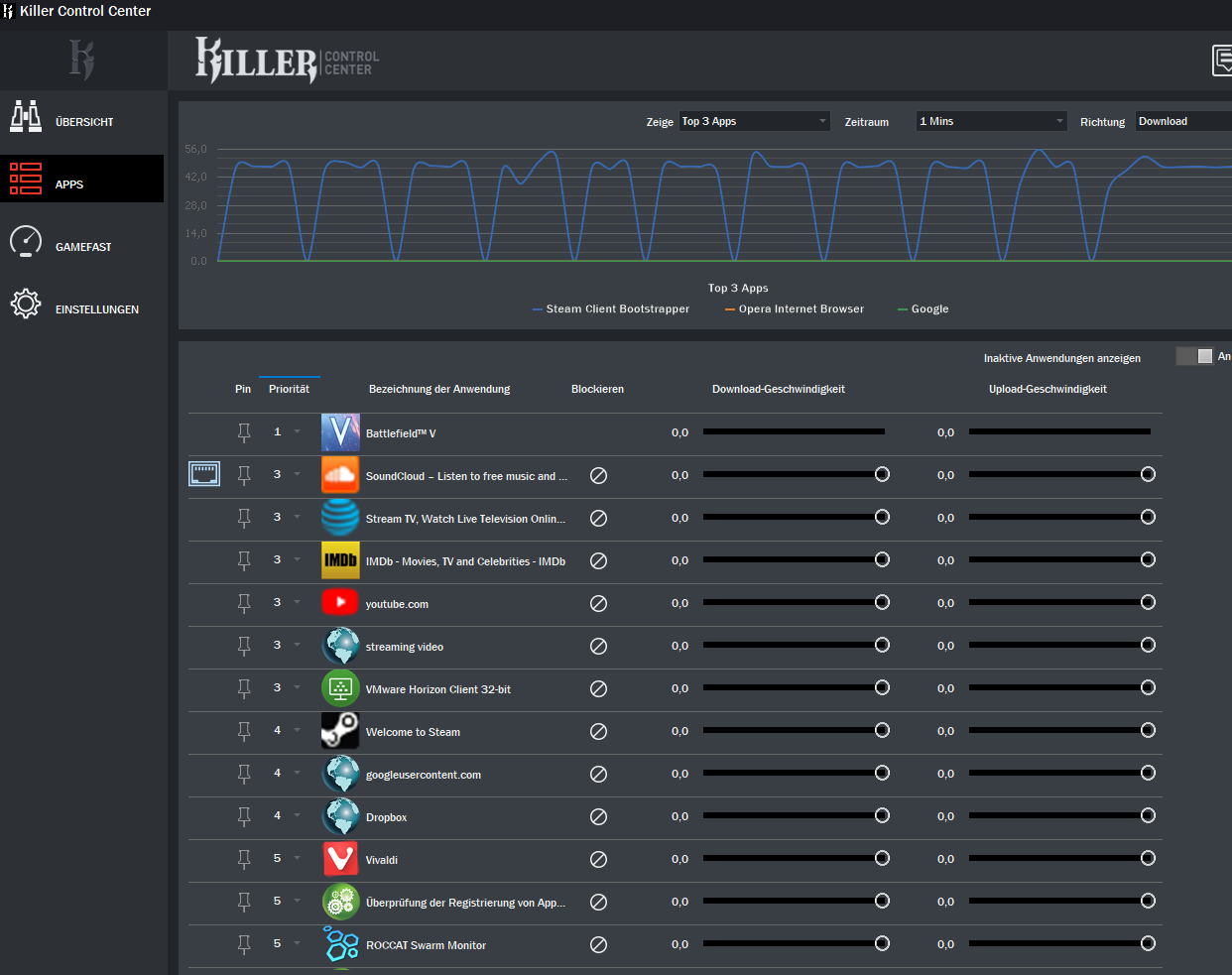Viewport: 1232px width, 975px height.
Task: Click Steam Client Bootstrapper legend entry
Action: pyautogui.click(x=611, y=308)
